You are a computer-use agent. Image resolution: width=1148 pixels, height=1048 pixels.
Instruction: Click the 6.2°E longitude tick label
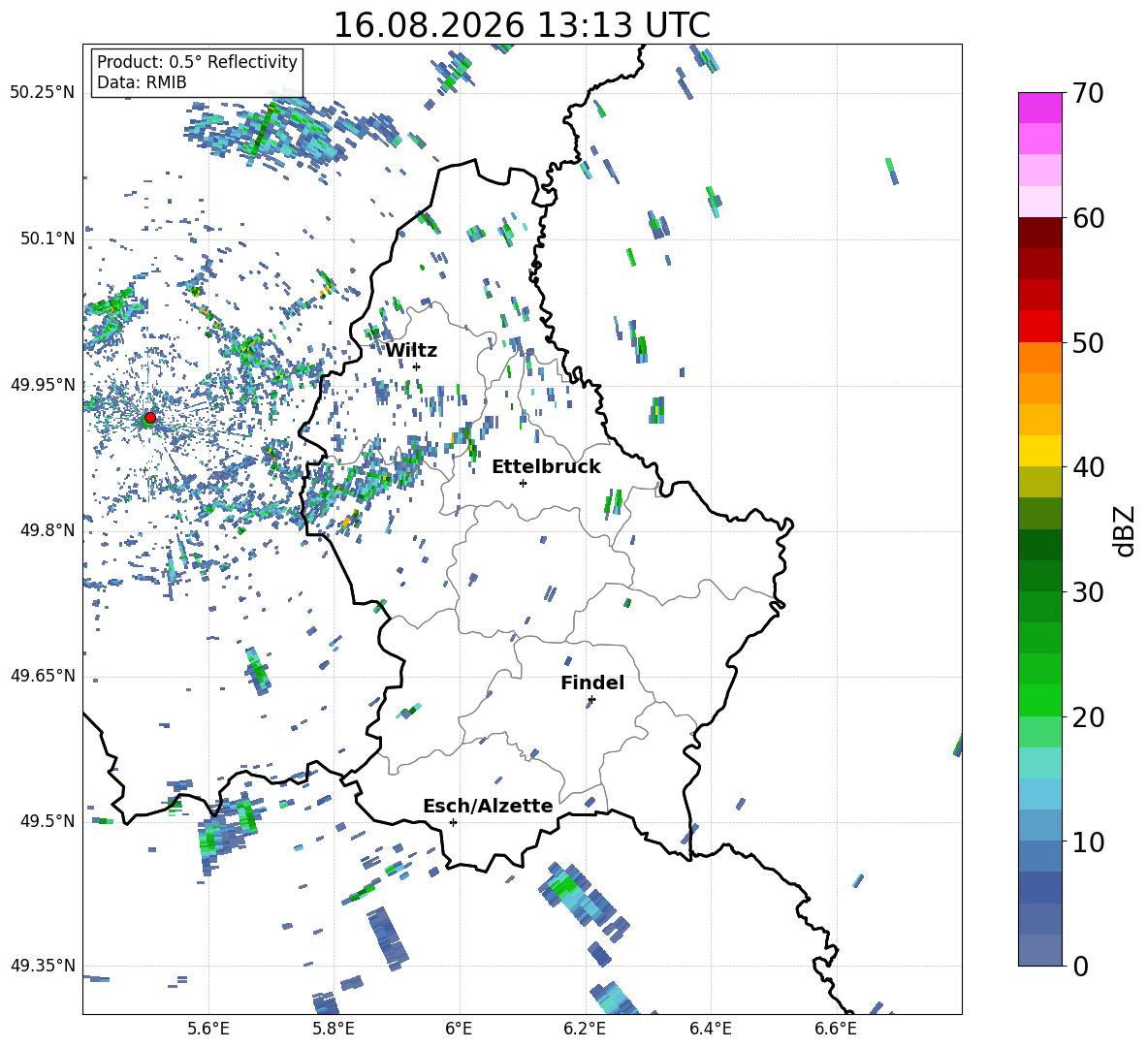click(x=585, y=1029)
